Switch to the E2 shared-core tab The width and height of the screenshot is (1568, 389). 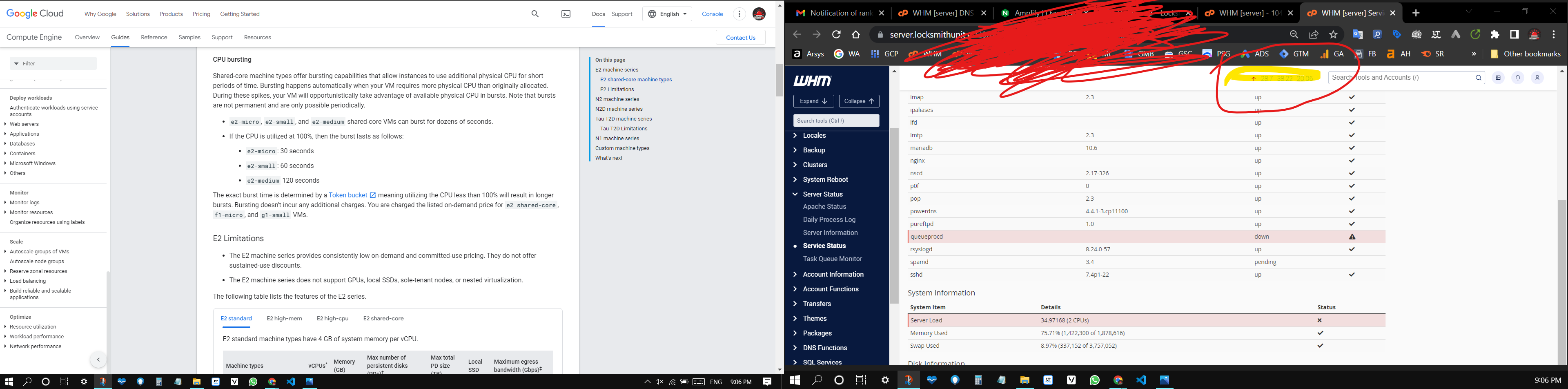(383, 318)
